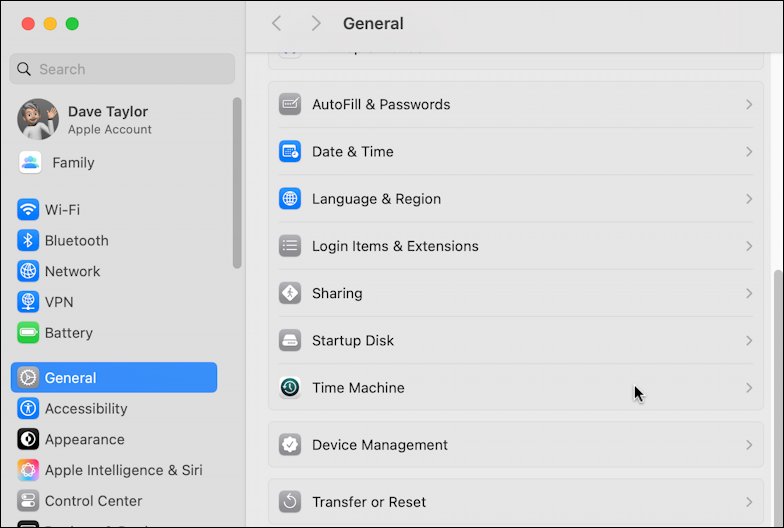The image size is (784, 528).
Task: Click the Device Management badge icon
Action: 290,444
